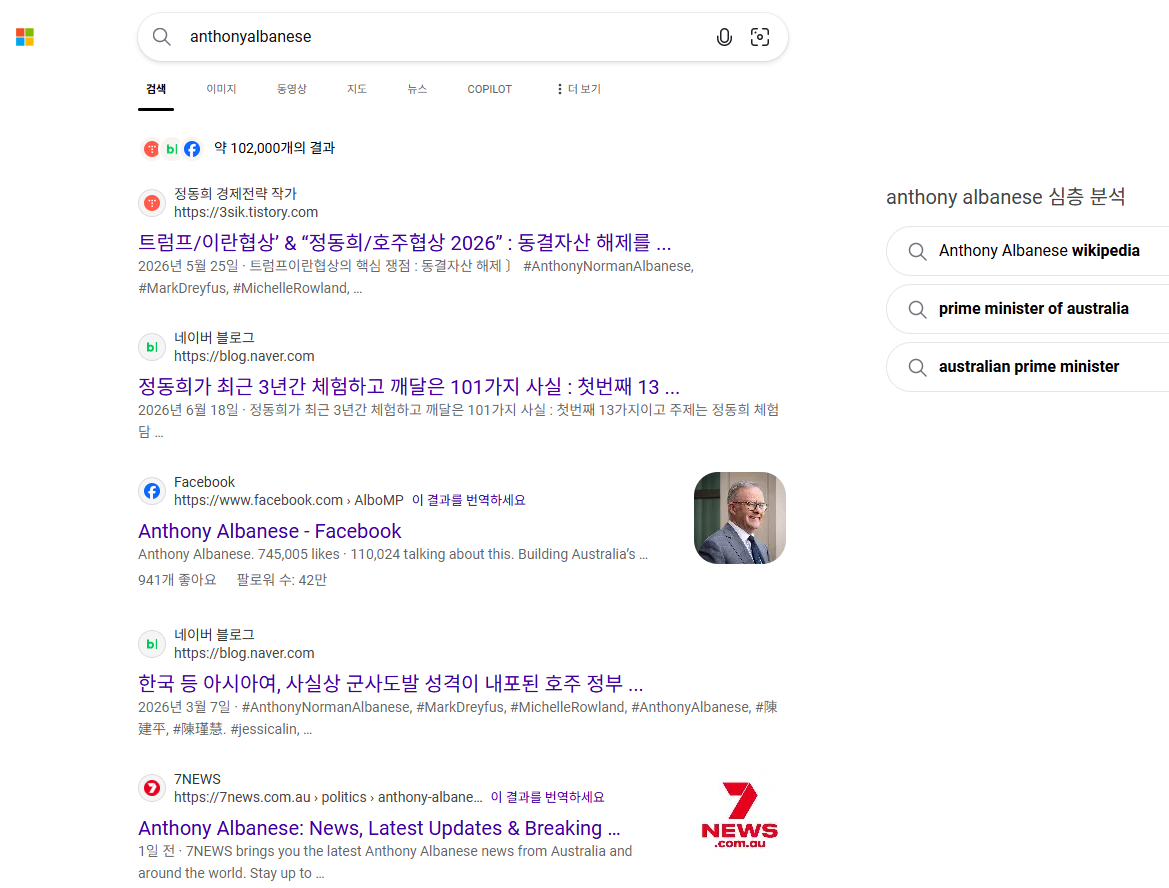Select the 검색 tab
This screenshot has width=1169, height=888.
click(156, 89)
